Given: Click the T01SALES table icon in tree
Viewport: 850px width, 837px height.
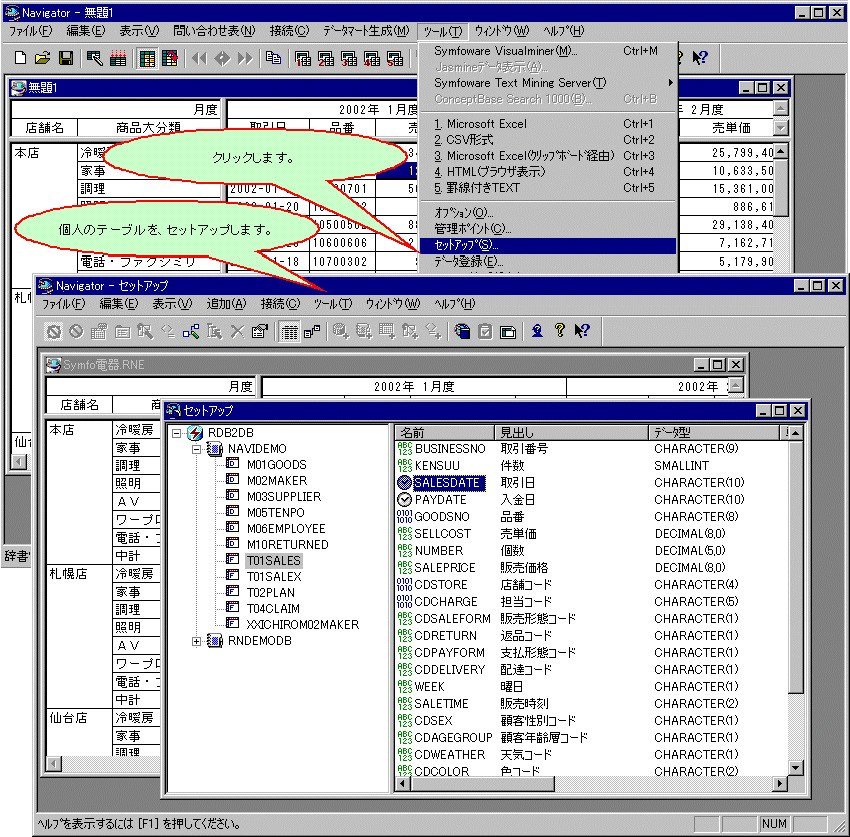Looking at the screenshot, I should 232,561.
